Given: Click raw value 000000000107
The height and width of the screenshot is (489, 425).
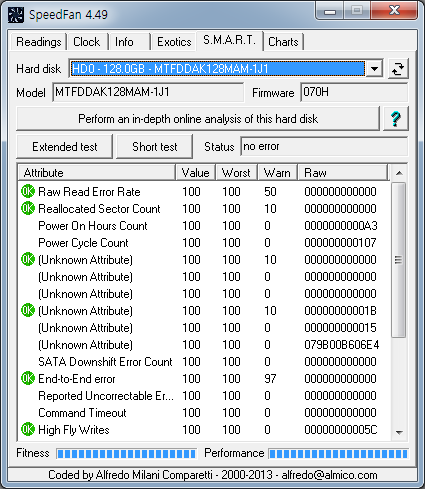Looking at the screenshot, I should point(340,243).
